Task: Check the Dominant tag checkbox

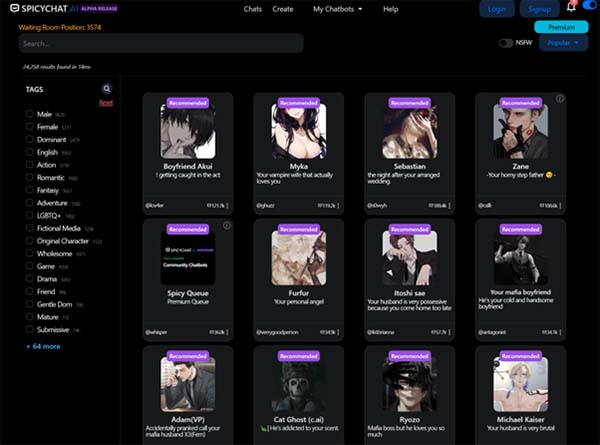Action: tap(29, 139)
